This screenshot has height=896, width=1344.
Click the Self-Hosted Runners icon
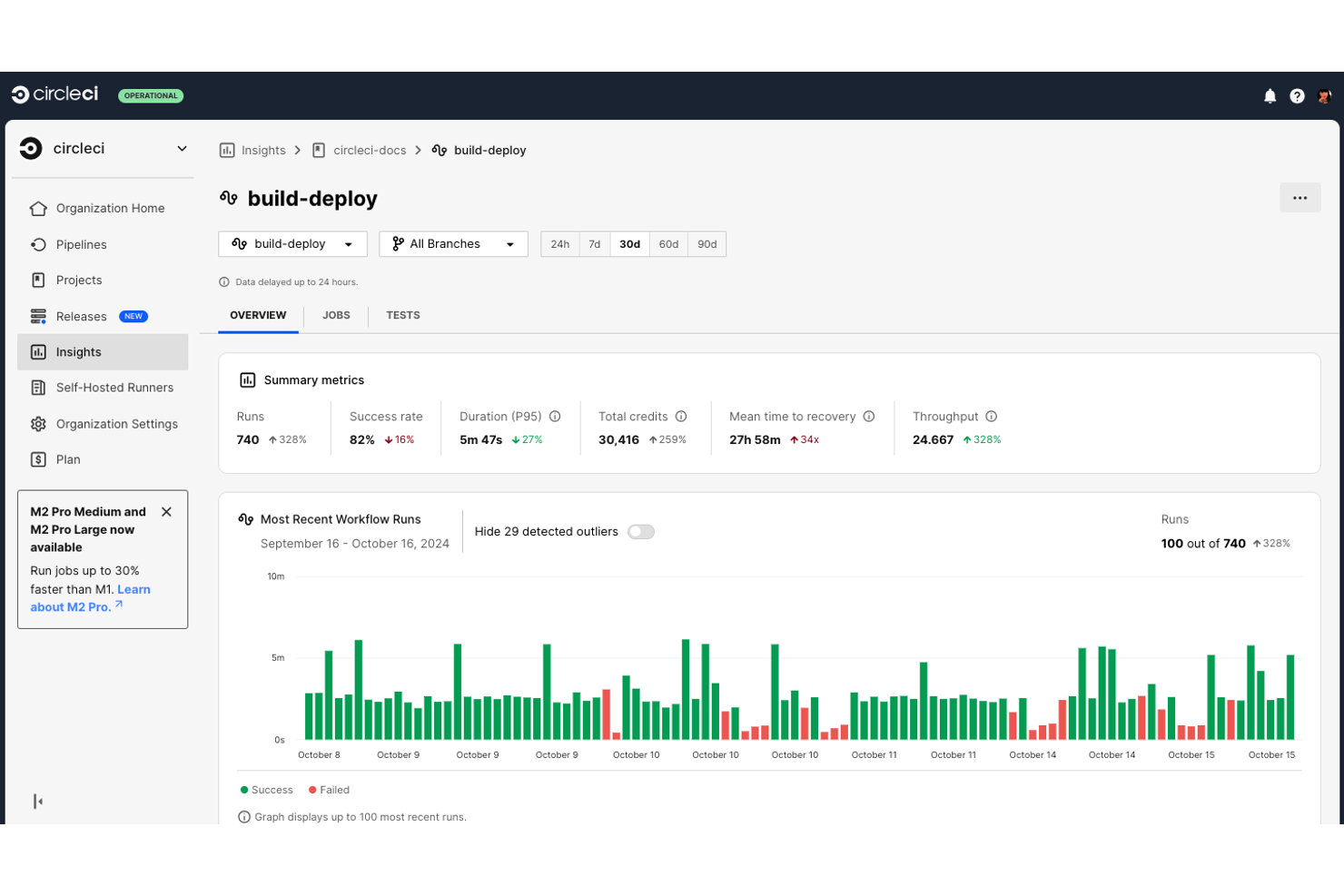pyautogui.click(x=38, y=388)
